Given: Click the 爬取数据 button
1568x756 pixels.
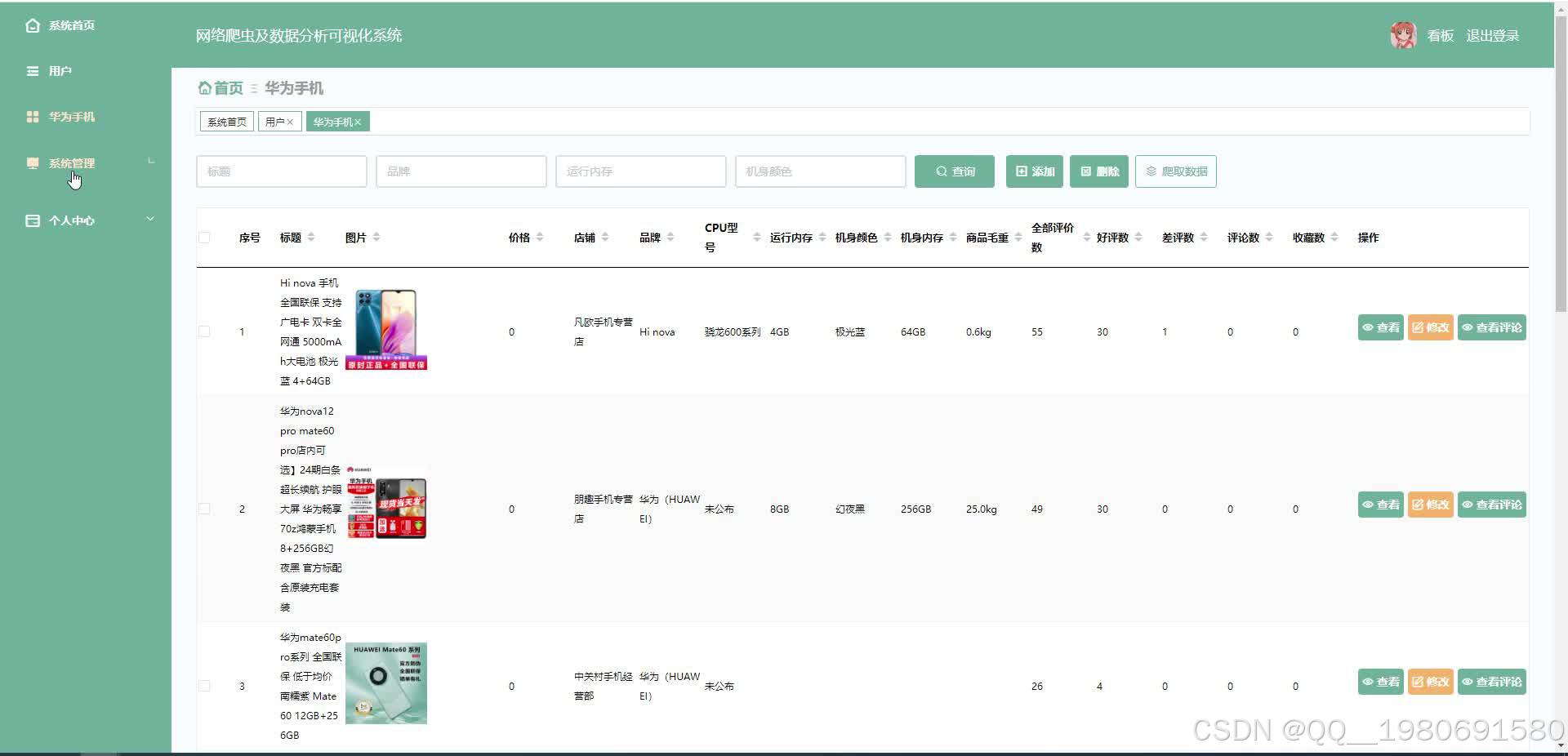Looking at the screenshot, I should [x=1176, y=171].
